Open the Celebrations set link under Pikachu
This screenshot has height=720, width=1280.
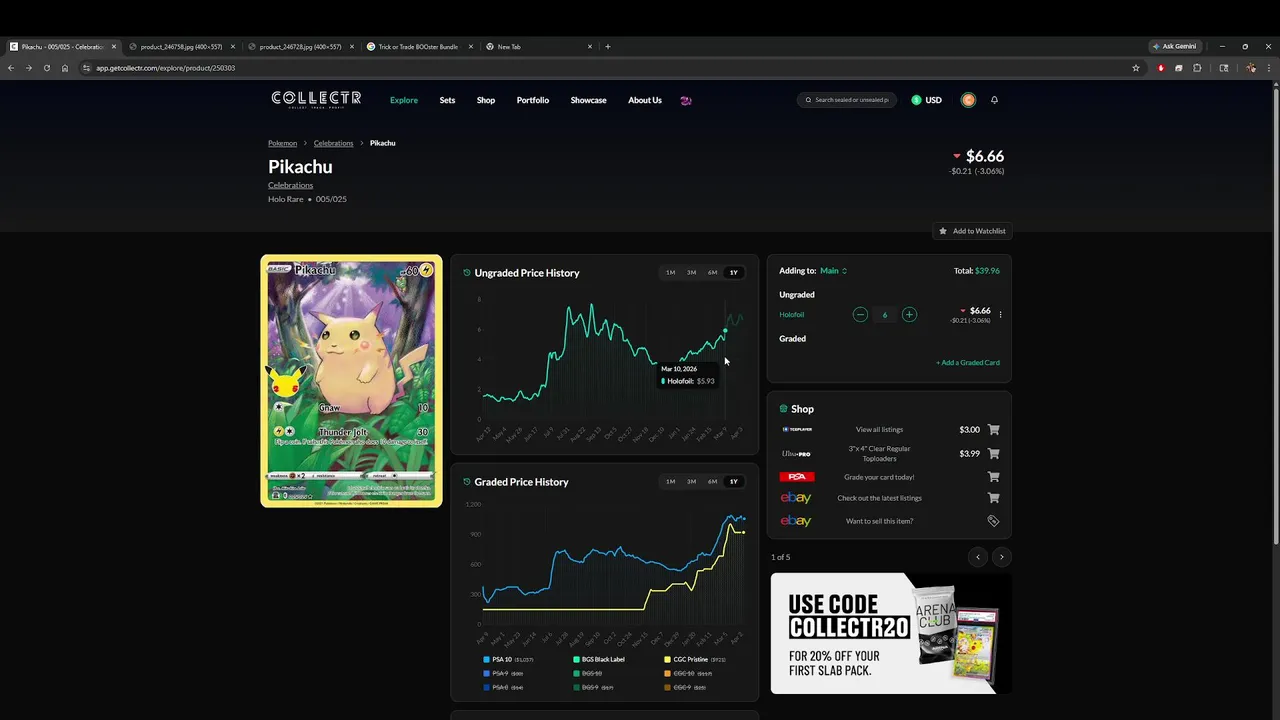290,185
